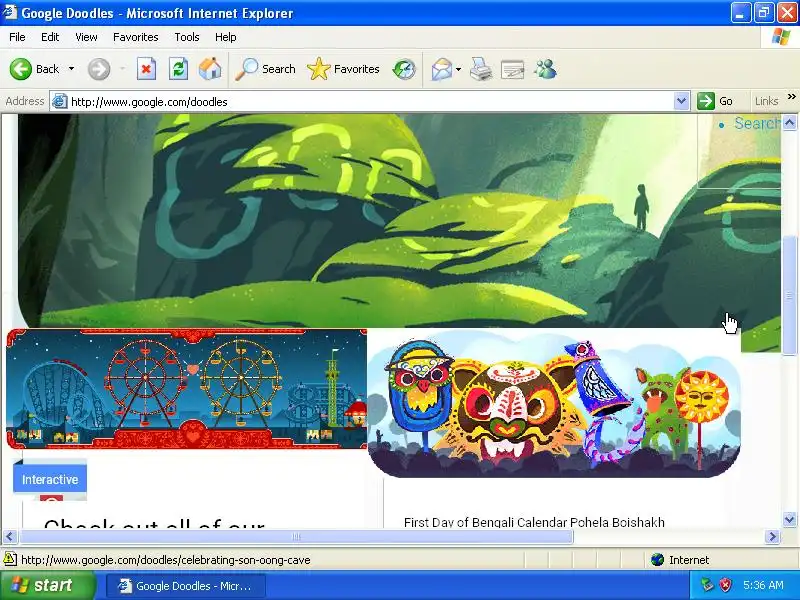This screenshot has width=800, height=600.
Task: Click the address bar URL field
Action: tap(370, 102)
